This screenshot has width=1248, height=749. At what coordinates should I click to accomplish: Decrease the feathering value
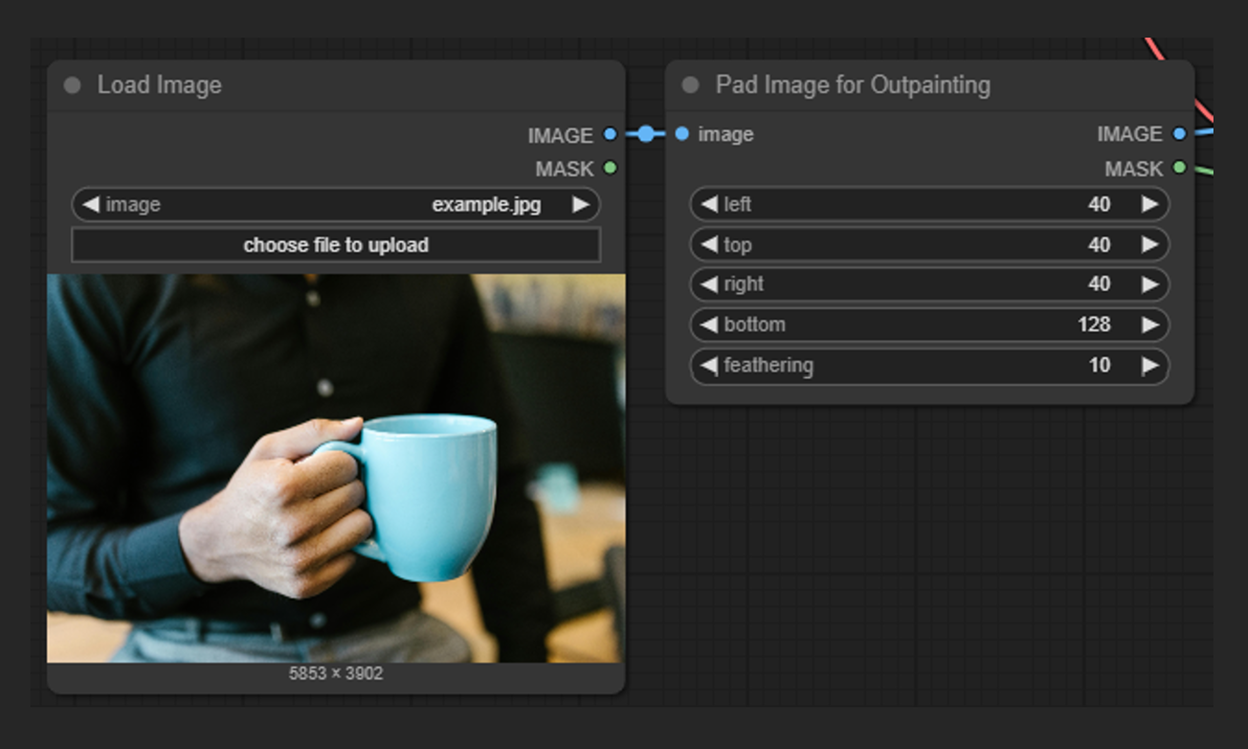(709, 365)
